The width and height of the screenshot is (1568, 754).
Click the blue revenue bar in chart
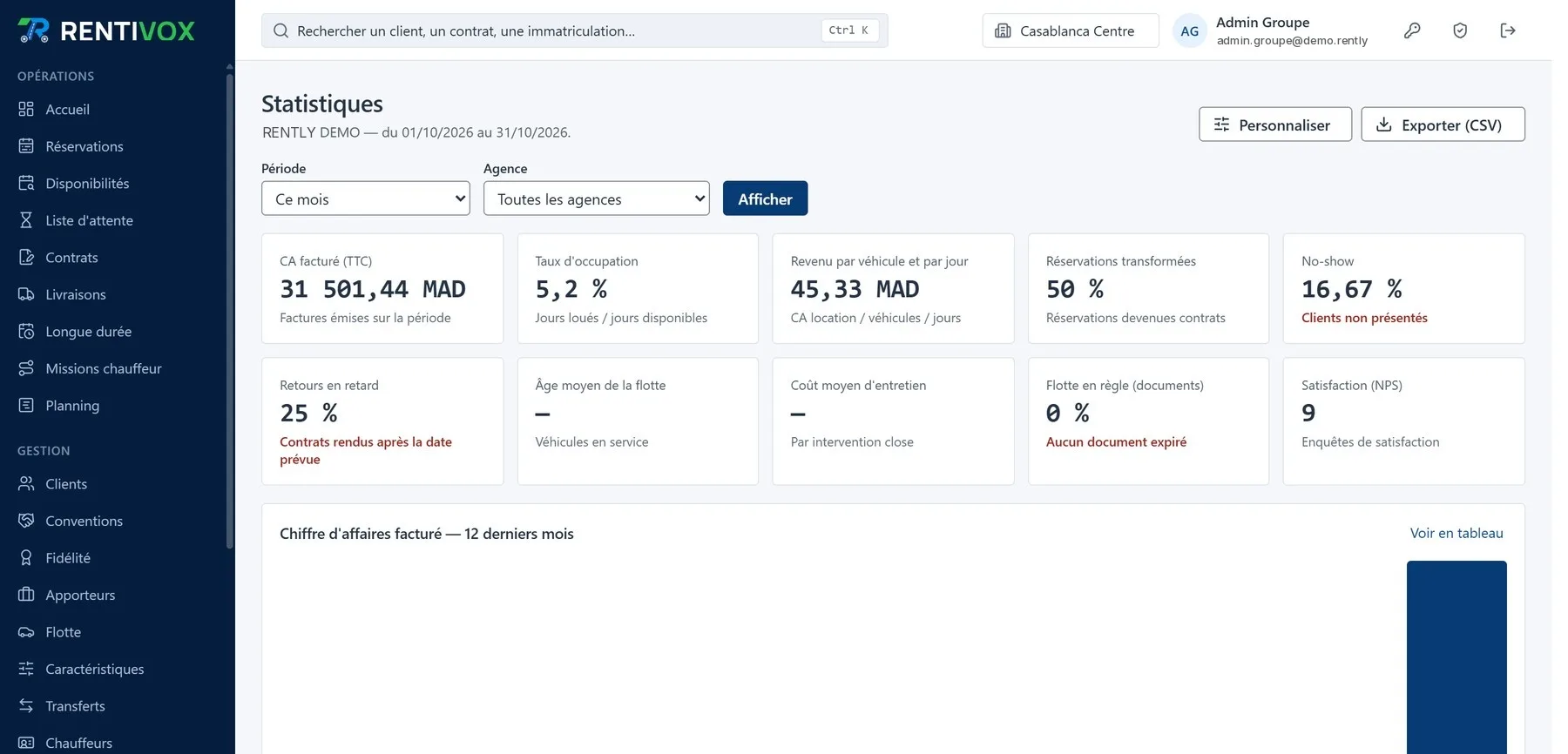(1456, 657)
